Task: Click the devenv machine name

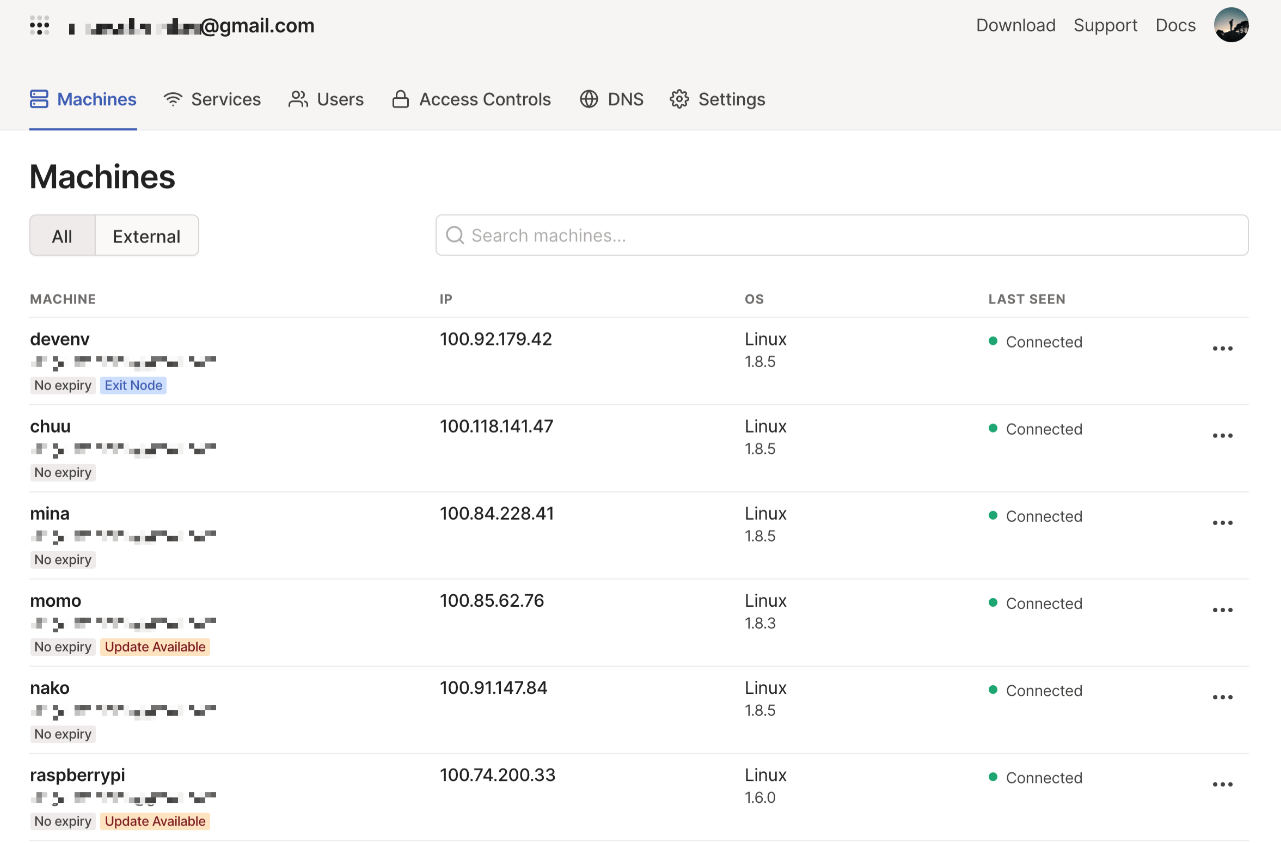Action: coord(60,339)
